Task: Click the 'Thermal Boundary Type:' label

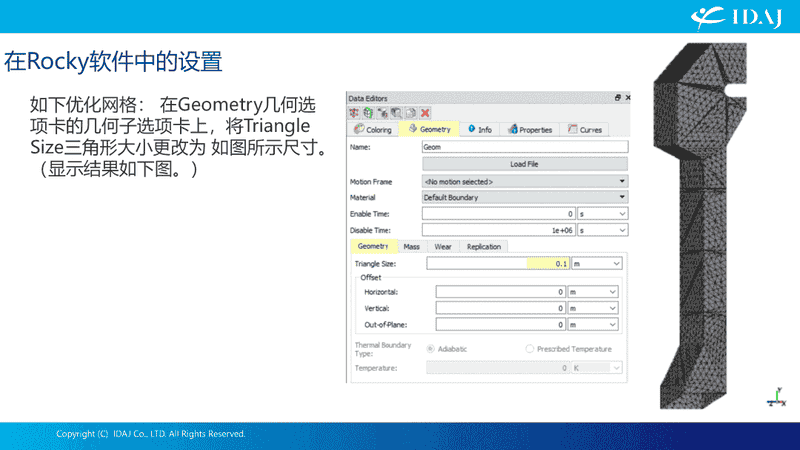Action: pos(383,349)
